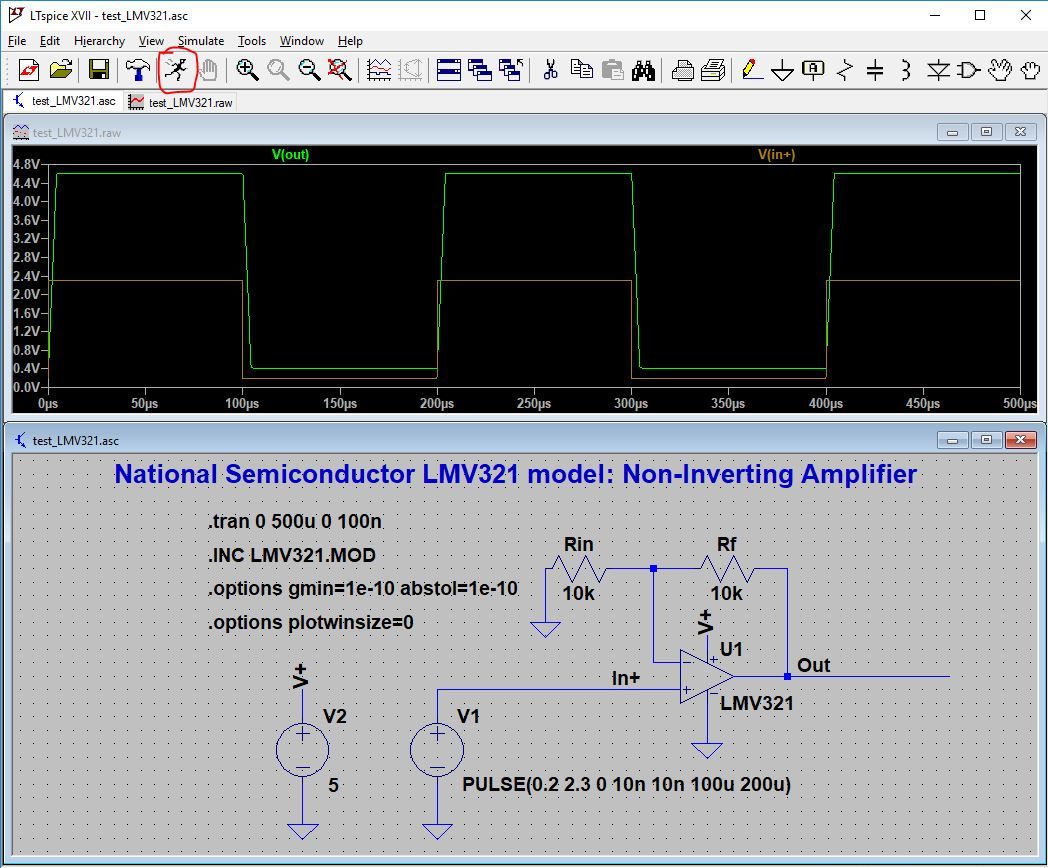Click the Print Setup icon
The image size is (1048, 868).
point(682,69)
